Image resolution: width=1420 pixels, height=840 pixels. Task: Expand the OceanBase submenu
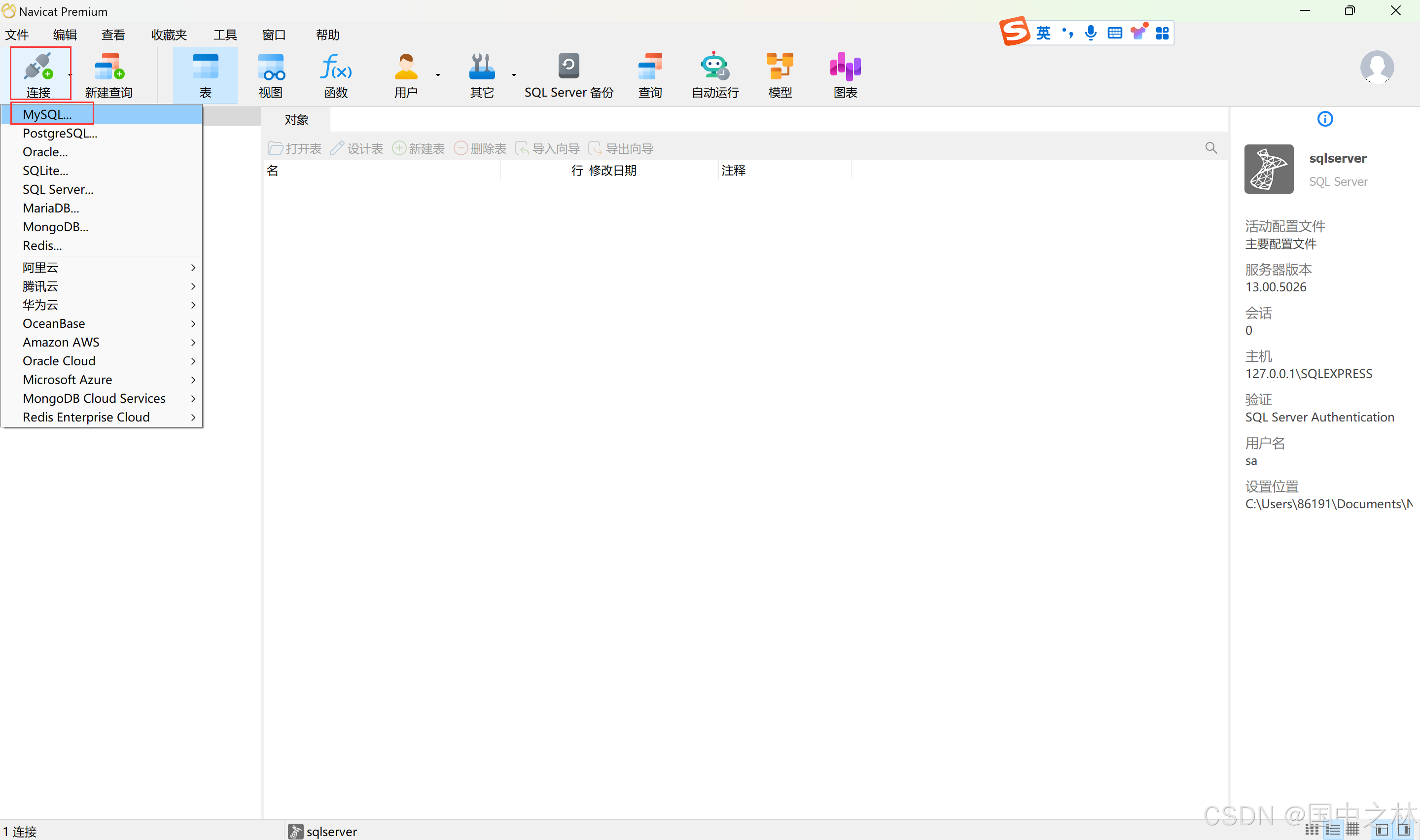click(101, 323)
